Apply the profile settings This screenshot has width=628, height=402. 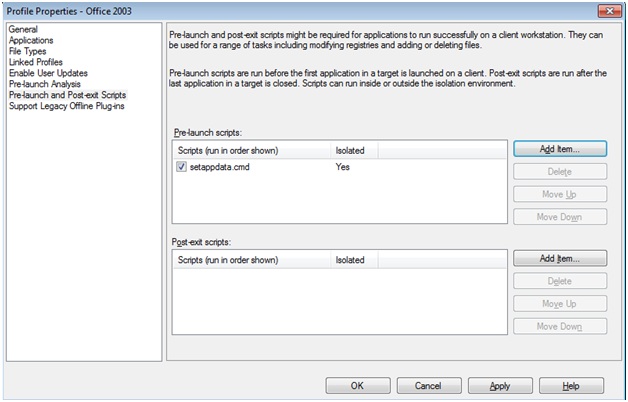point(499,385)
